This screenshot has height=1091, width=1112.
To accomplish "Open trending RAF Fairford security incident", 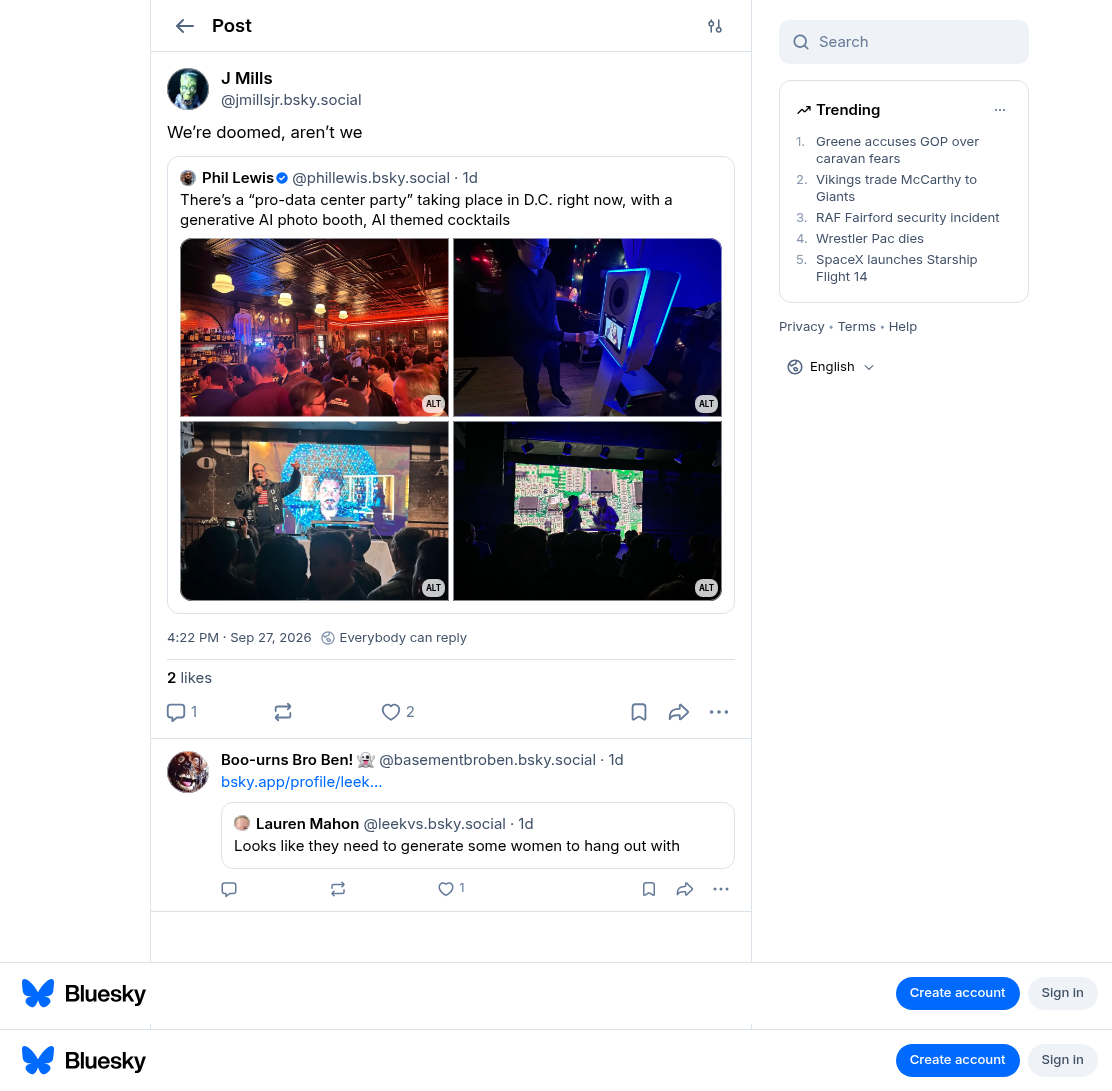I will pos(907,218).
